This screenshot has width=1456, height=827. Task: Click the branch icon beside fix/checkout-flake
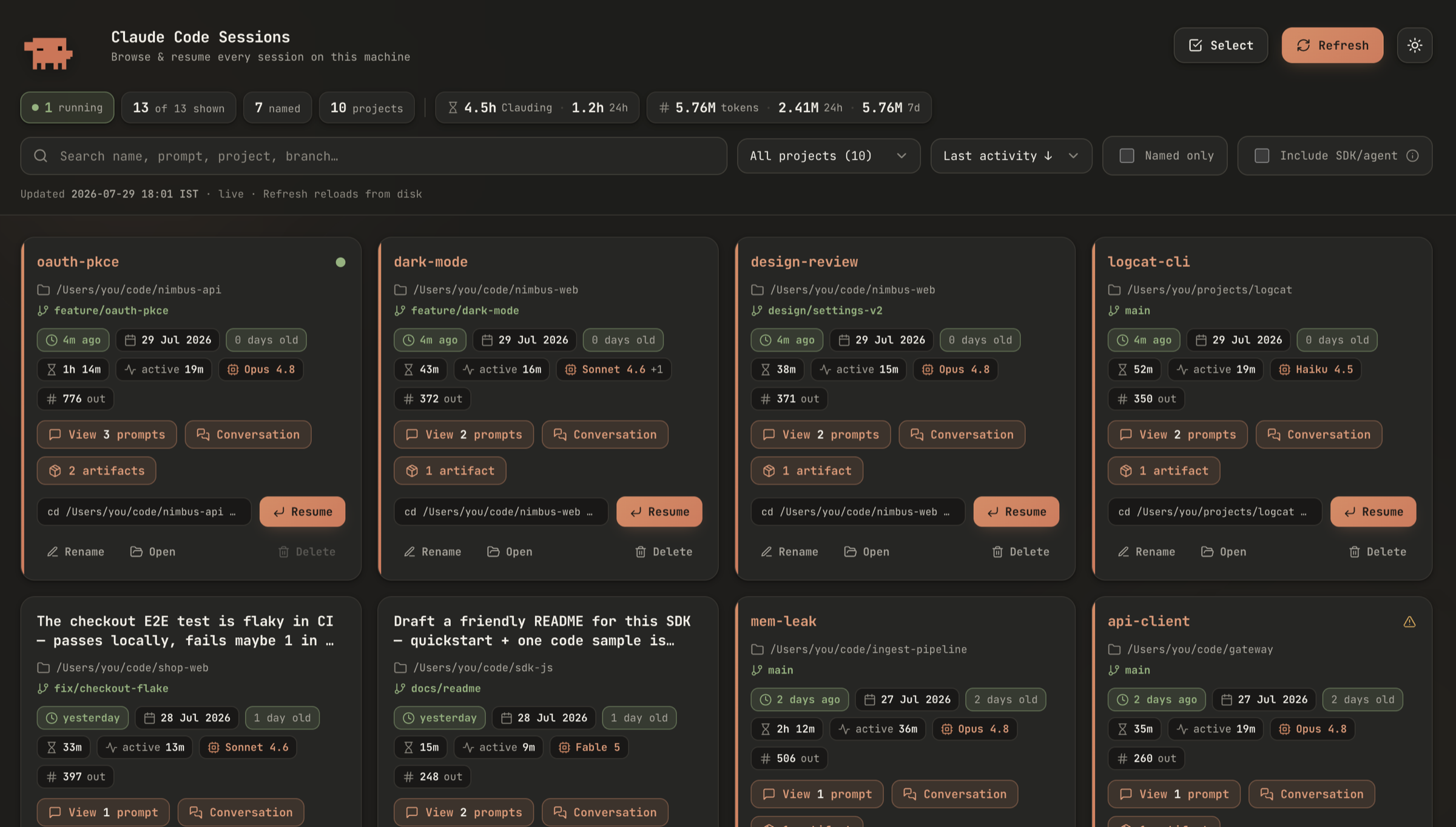click(43, 688)
